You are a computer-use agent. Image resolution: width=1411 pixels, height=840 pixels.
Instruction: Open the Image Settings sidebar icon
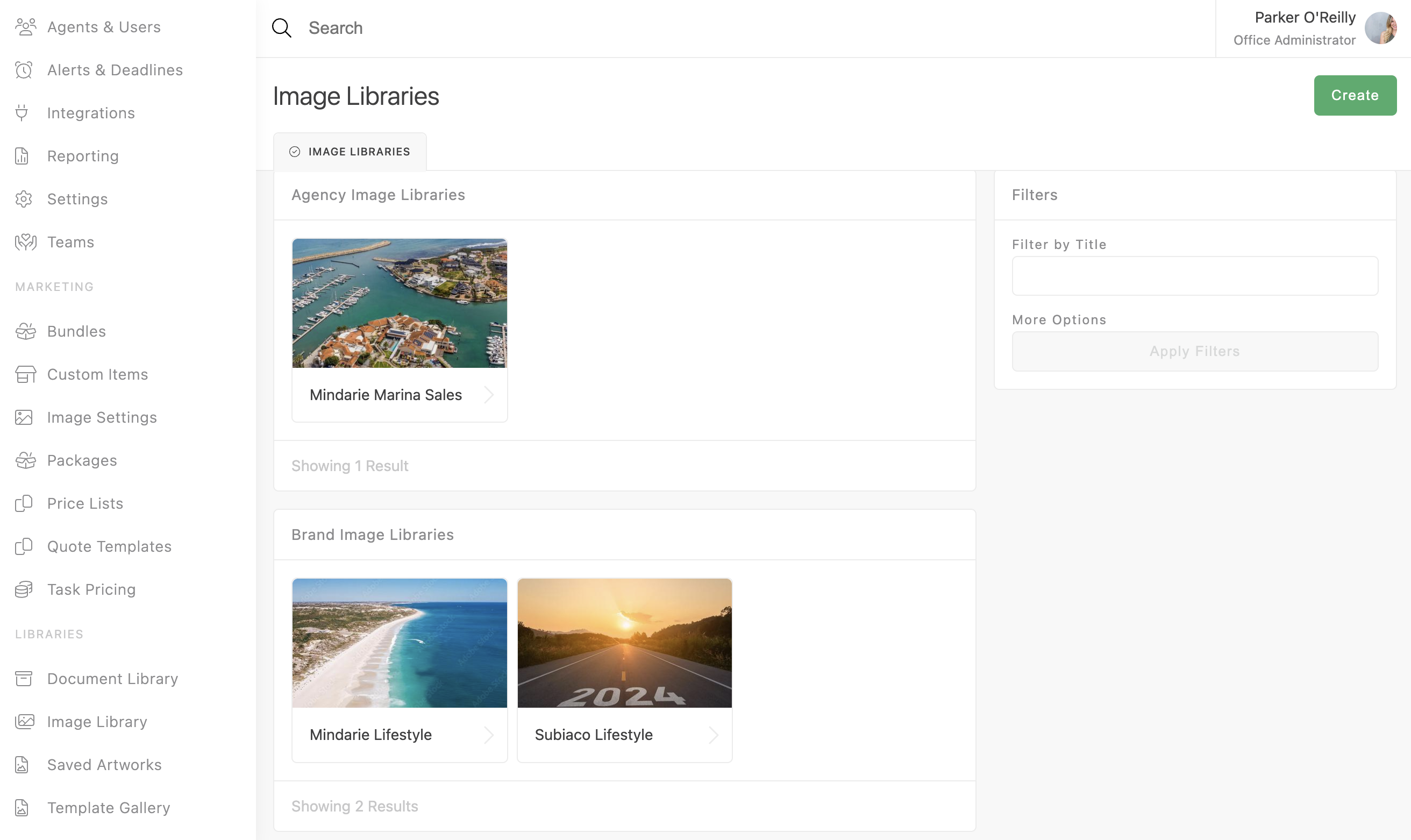pyautogui.click(x=24, y=418)
